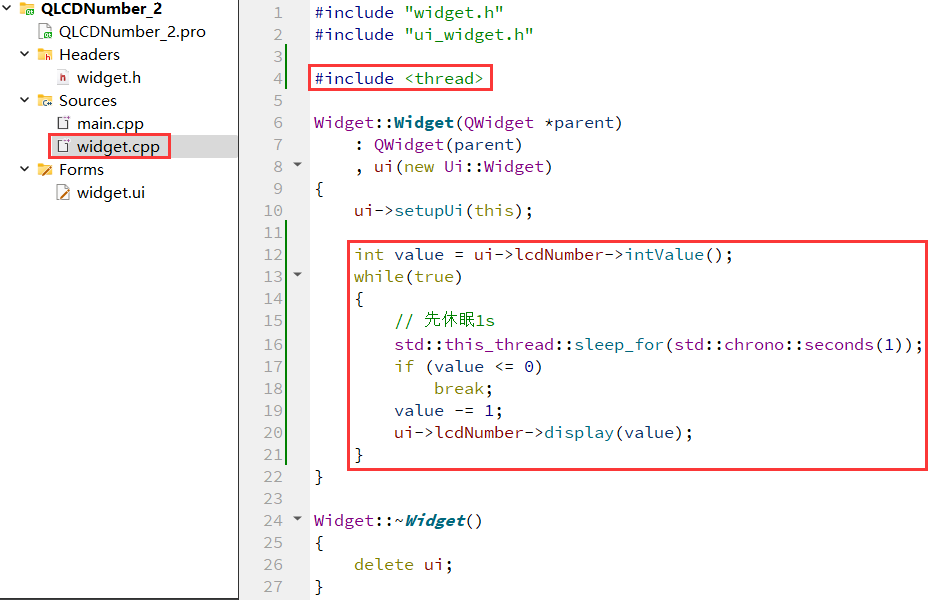Click the '#include "widget.h"' line
The width and height of the screenshot is (931, 600).
(x=408, y=12)
